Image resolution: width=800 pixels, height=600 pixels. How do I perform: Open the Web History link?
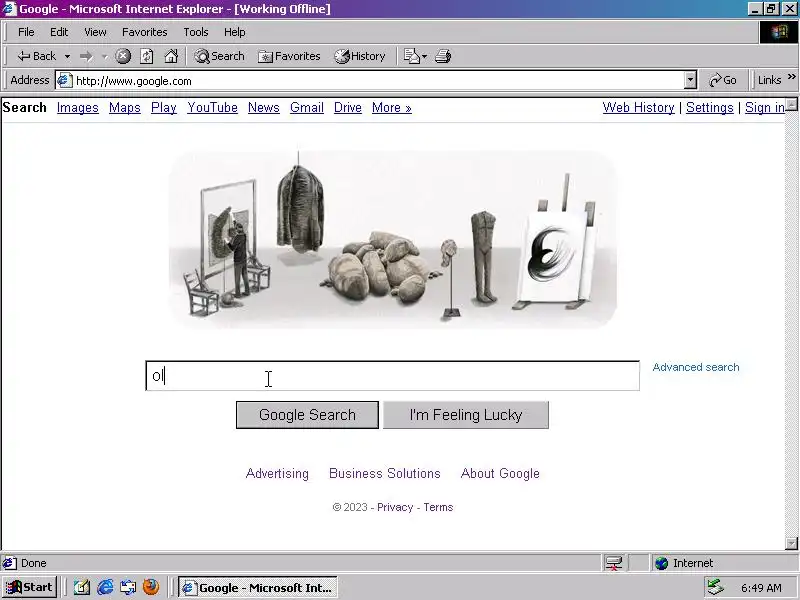pos(638,108)
